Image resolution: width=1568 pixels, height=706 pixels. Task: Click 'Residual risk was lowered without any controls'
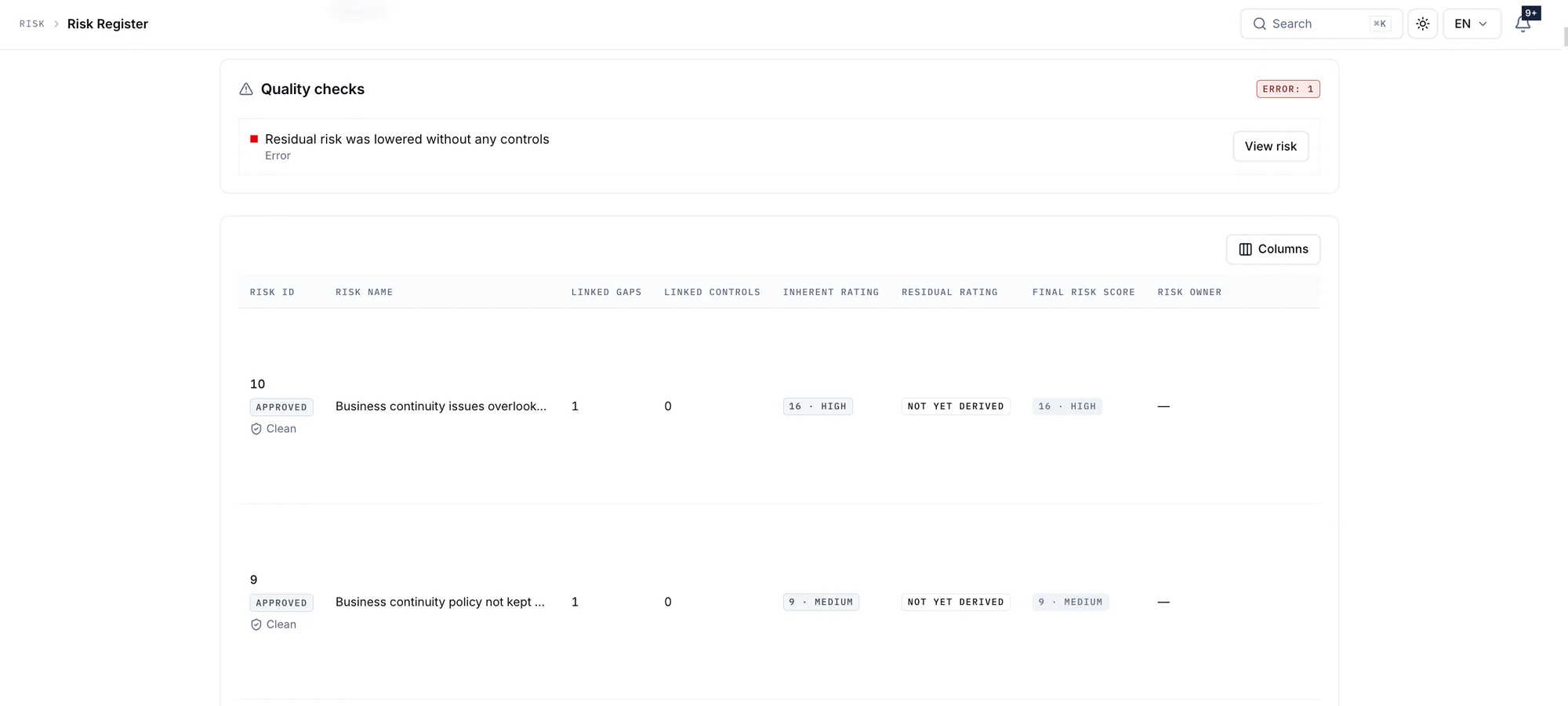coord(407,139)
